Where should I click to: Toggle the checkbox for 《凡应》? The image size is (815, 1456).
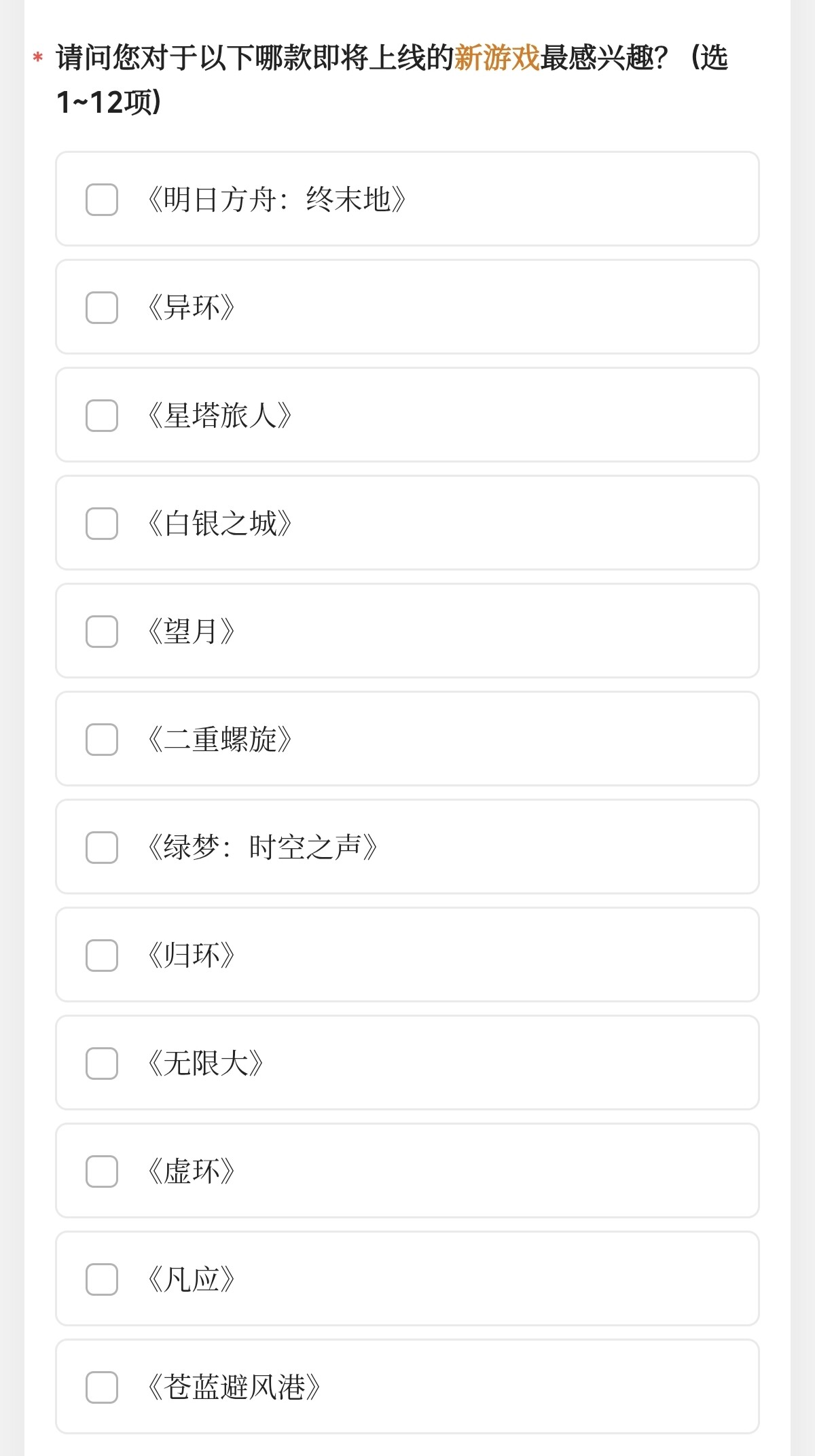click(x=102, y=1279)
